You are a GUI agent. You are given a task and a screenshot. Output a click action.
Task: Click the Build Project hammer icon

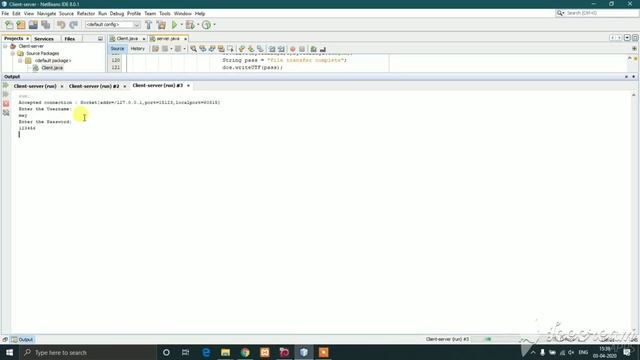149,25
